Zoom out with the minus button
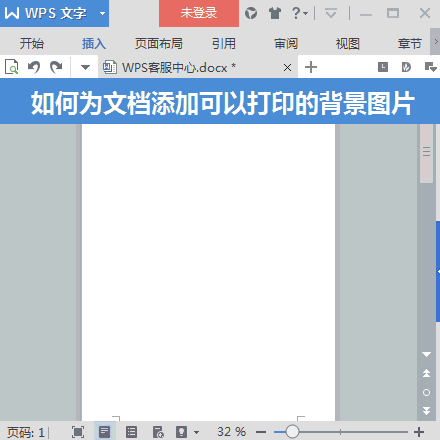440x440 pixels. point(261,432)
